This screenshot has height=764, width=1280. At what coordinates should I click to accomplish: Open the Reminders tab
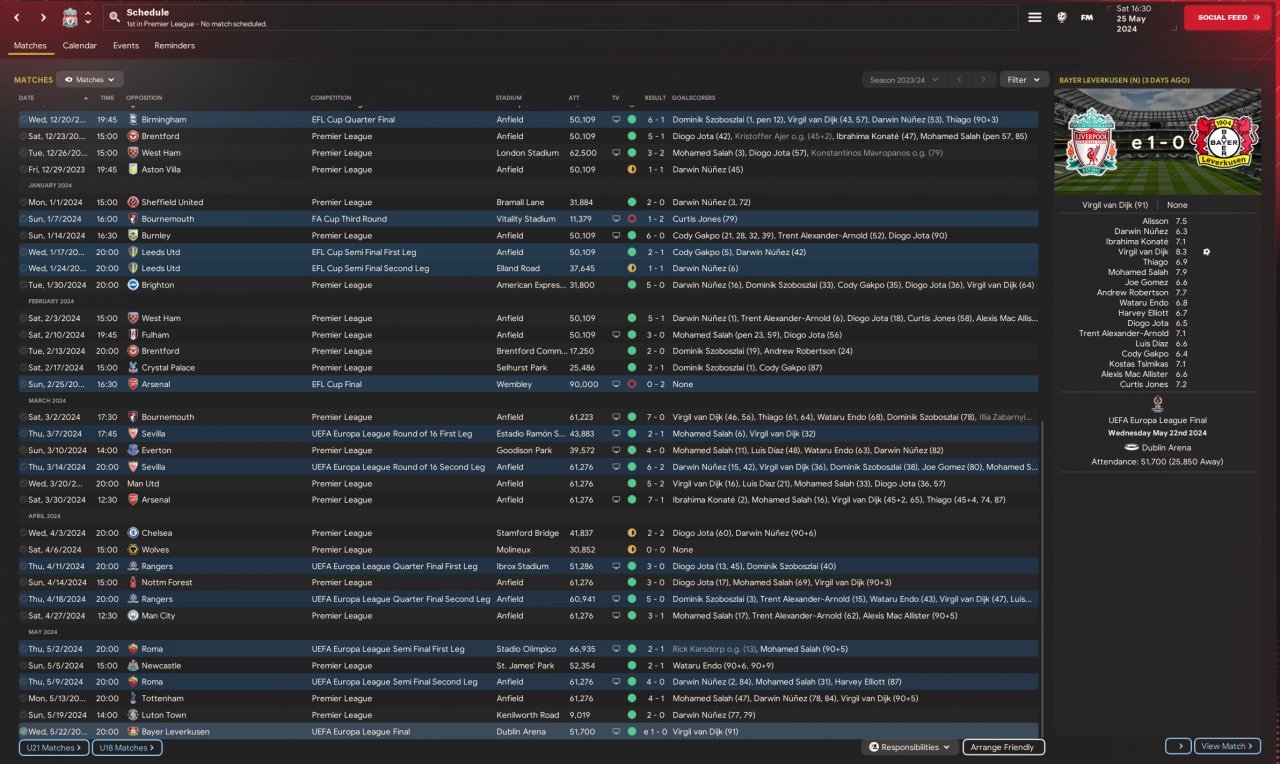click(175, 46)
